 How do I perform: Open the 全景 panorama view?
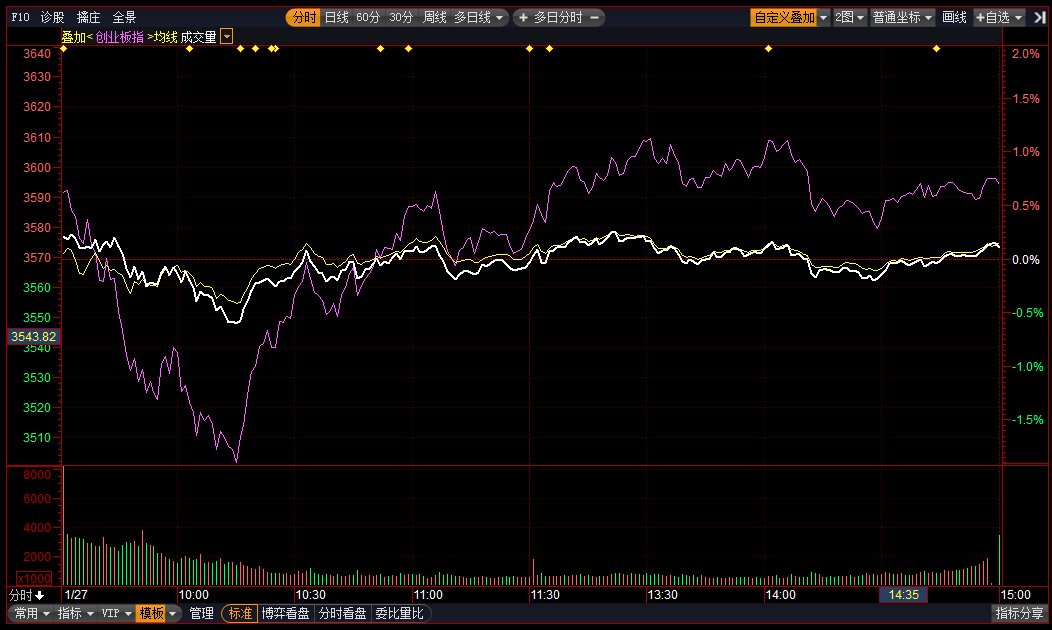[x=124, y=17]
